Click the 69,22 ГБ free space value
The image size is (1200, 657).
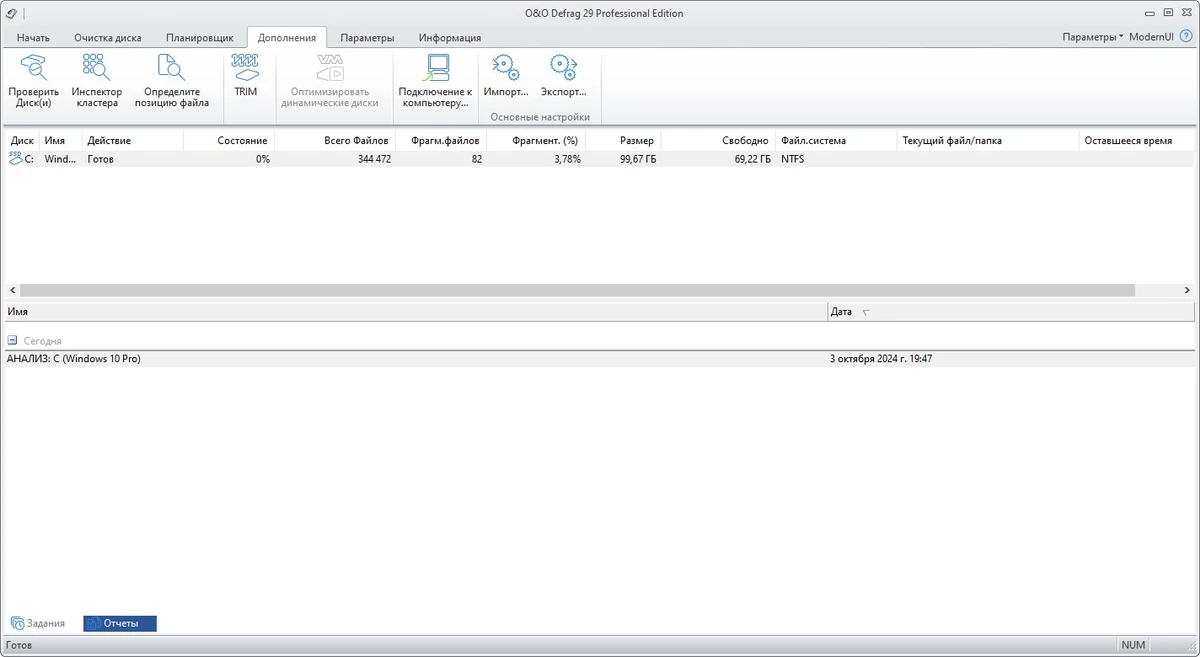coord(752,159)
